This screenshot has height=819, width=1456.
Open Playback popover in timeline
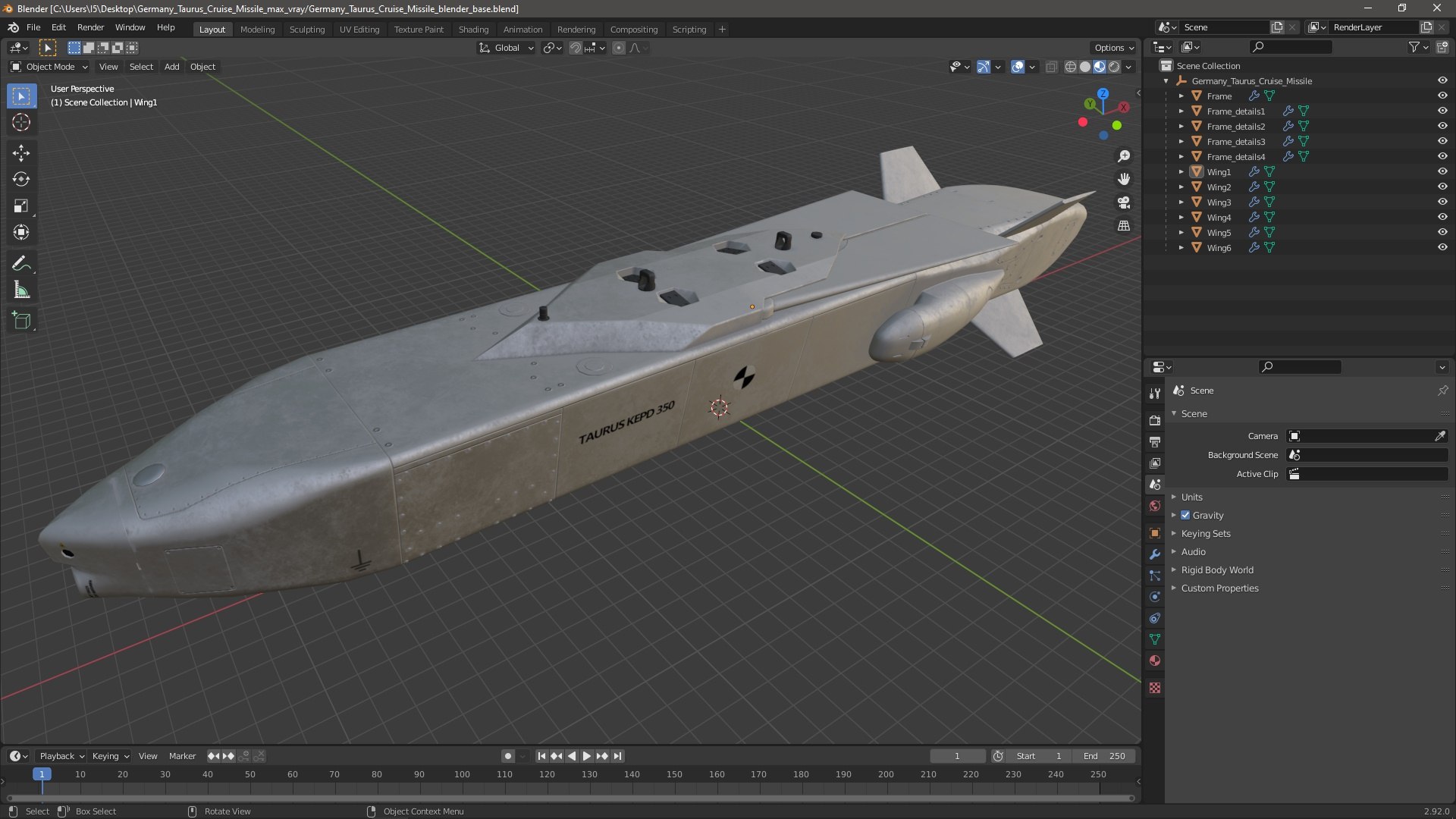pyautogui.click(x=61, y=756)
